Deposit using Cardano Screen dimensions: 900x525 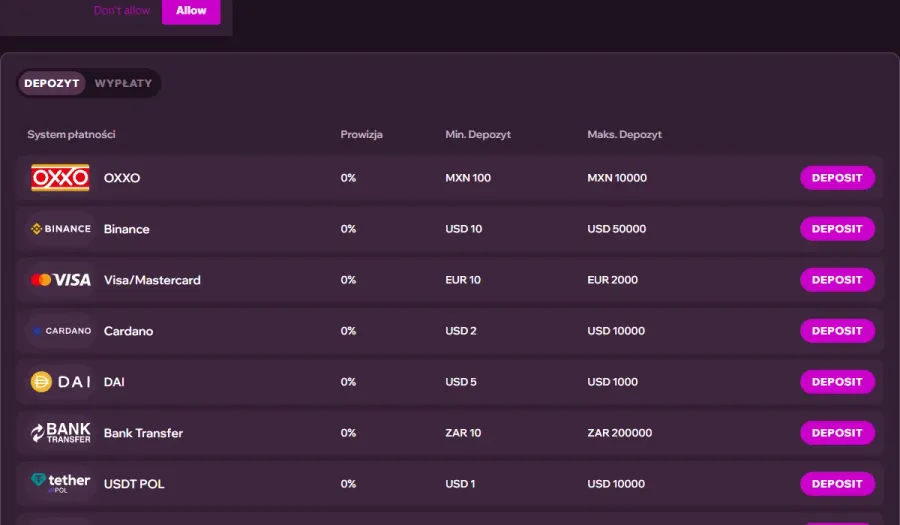click(837, 331)
